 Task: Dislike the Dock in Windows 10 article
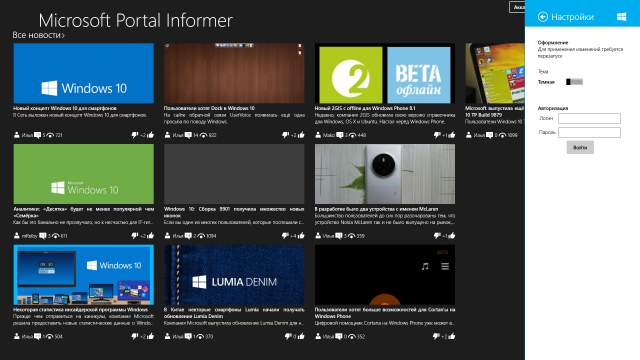285,135
